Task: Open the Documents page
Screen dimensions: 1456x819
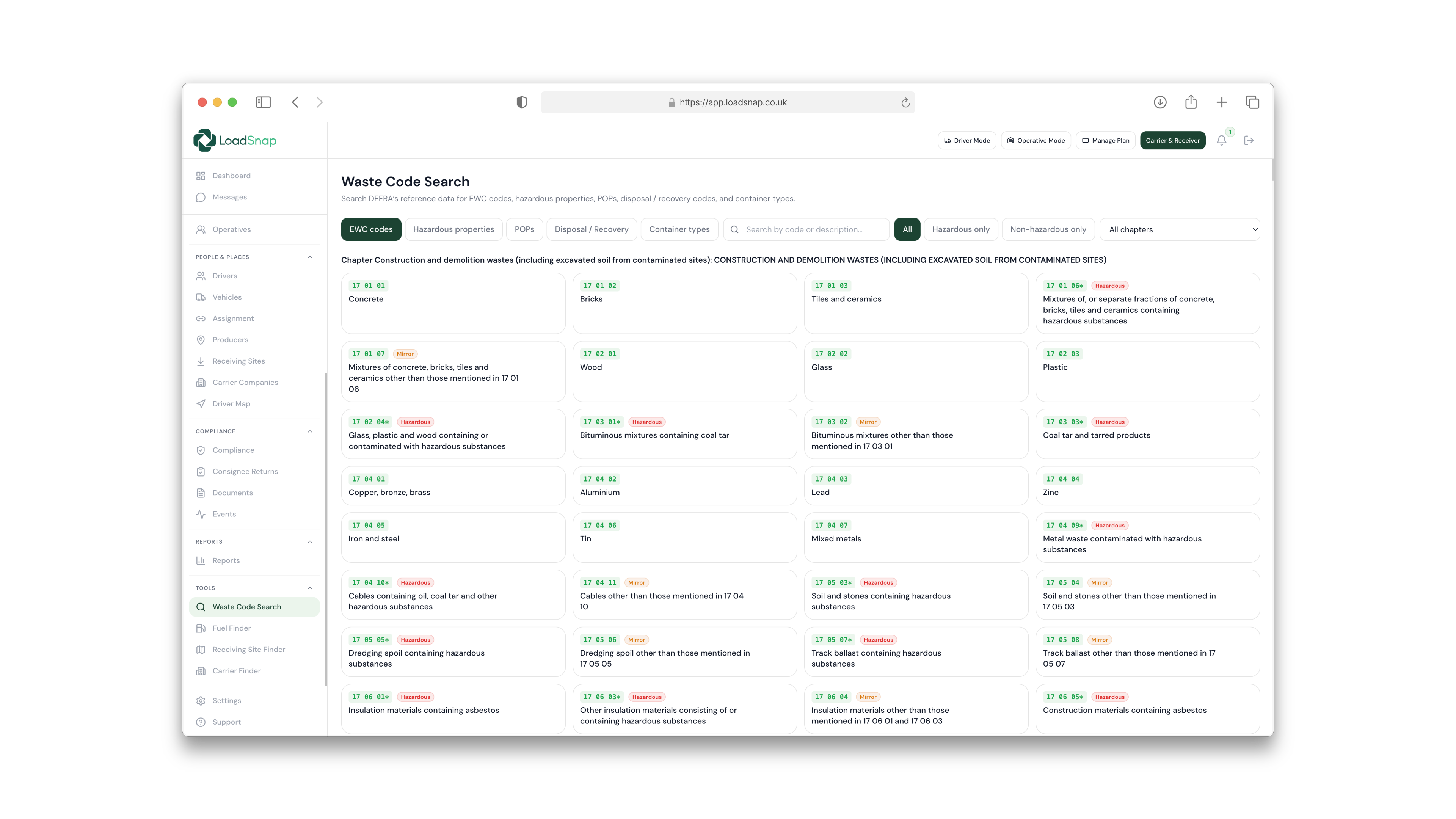Action: point(254,493)
